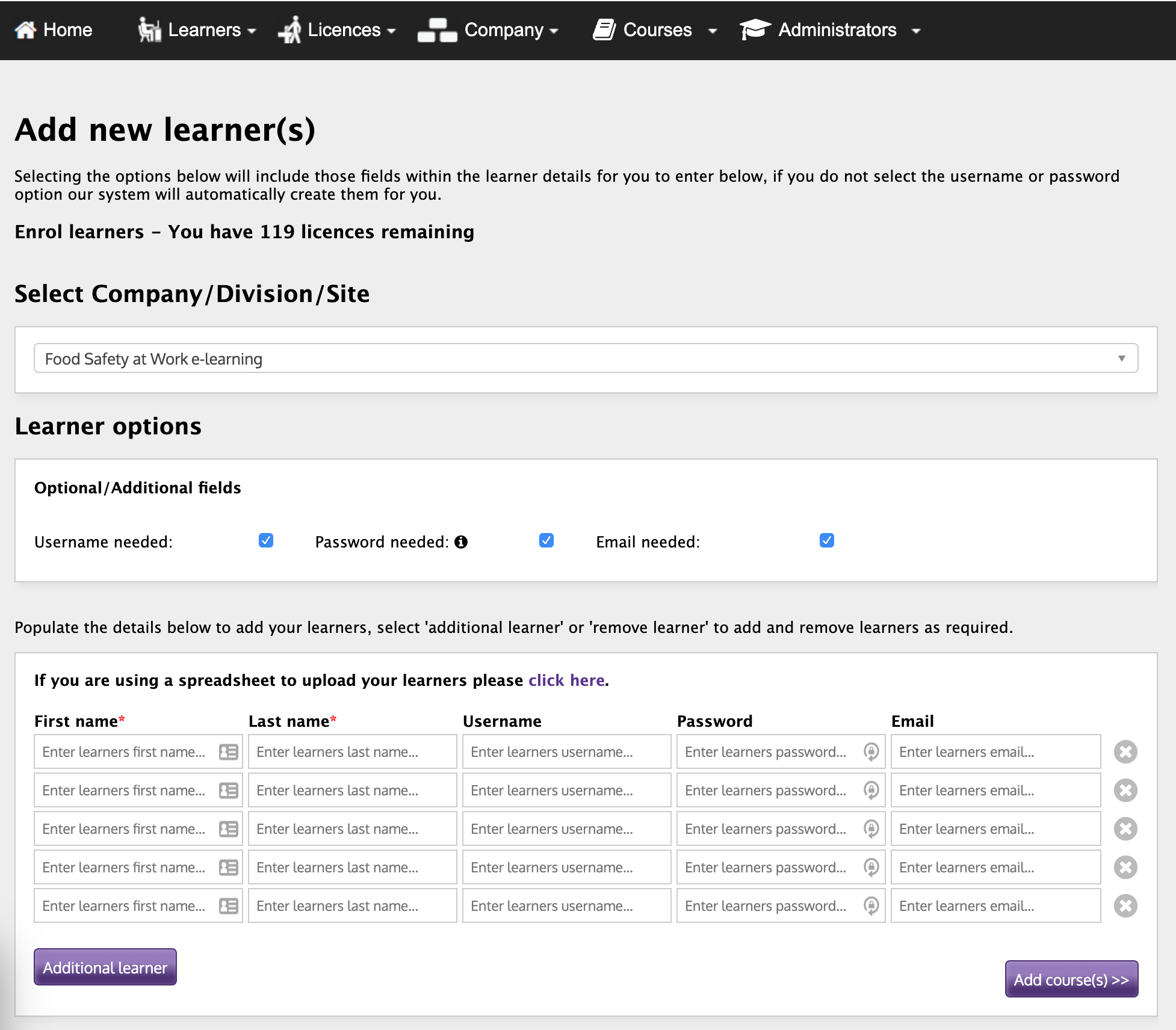Focus second row first name field

pyautogui.click(x=138, y=791)
